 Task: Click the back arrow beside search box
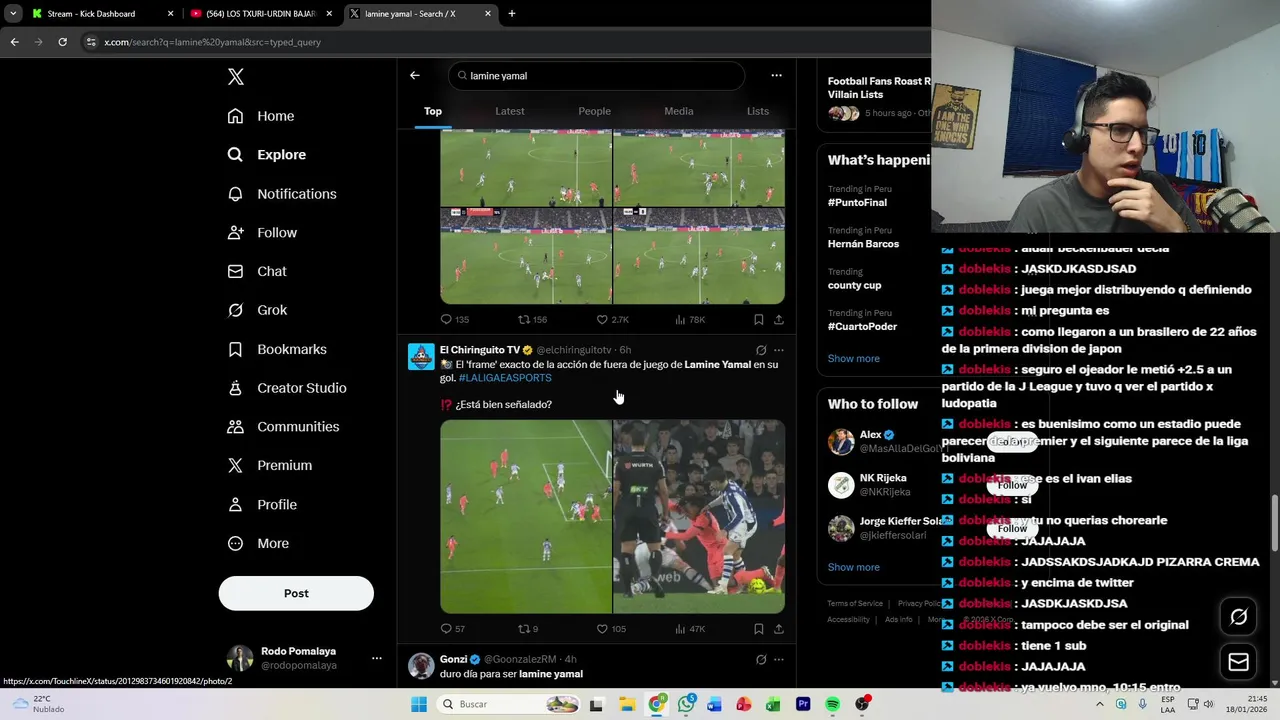coord(414,75)
